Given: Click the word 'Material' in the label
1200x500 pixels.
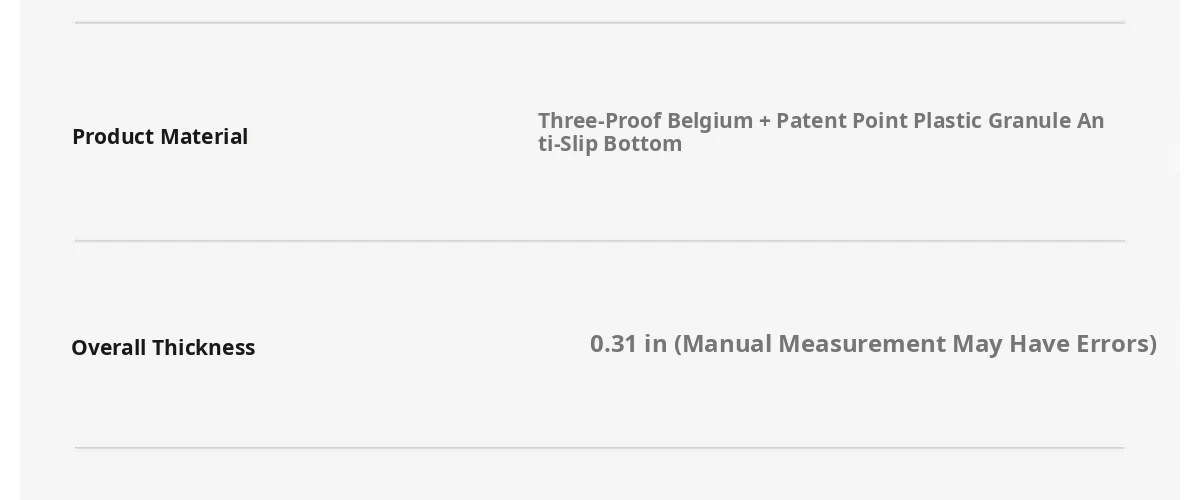Looking at the screenshot, I should (203, 136).
